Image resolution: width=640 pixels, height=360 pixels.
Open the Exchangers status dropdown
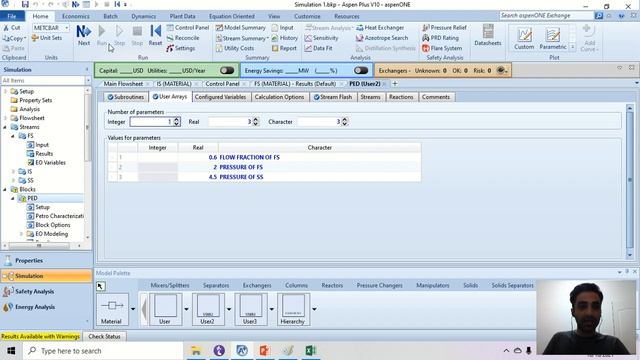[x=502, y=70]
